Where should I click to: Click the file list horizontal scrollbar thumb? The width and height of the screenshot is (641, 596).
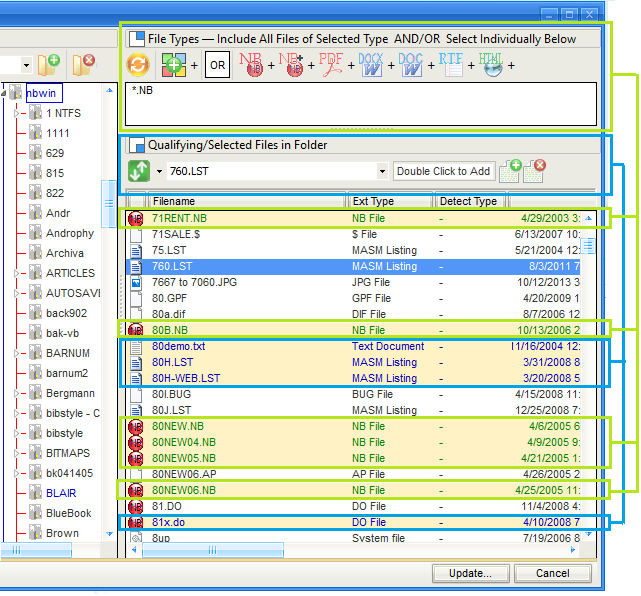pos(210,550)
